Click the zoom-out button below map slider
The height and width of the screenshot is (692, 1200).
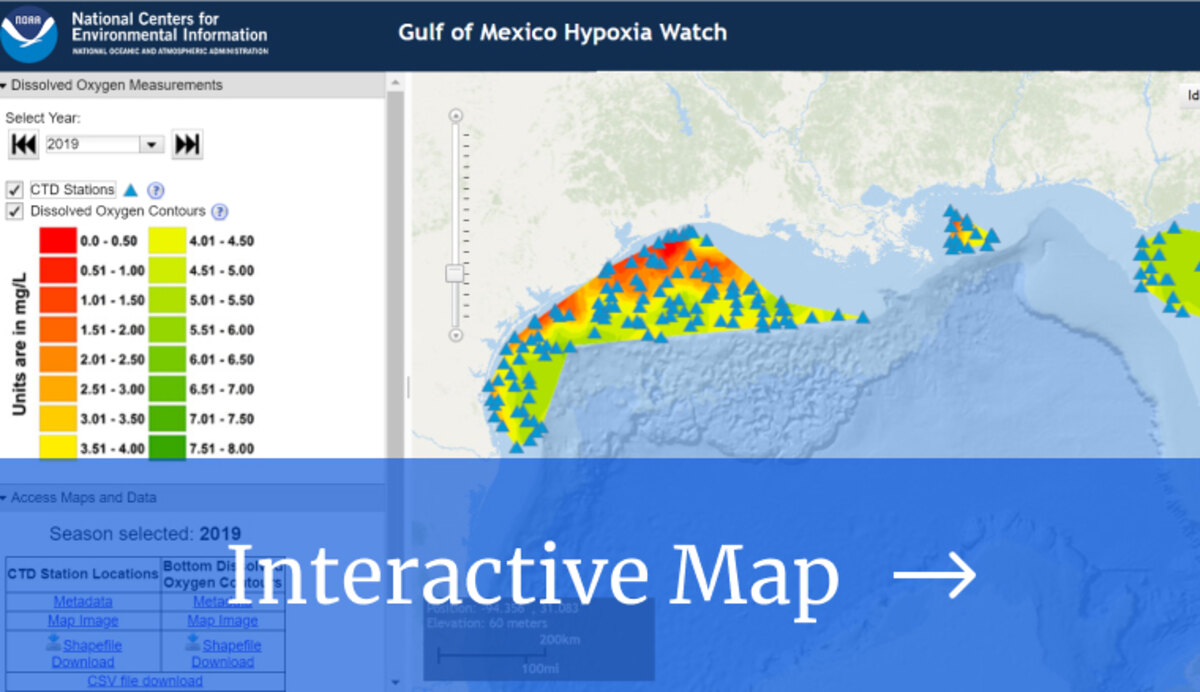456,335
